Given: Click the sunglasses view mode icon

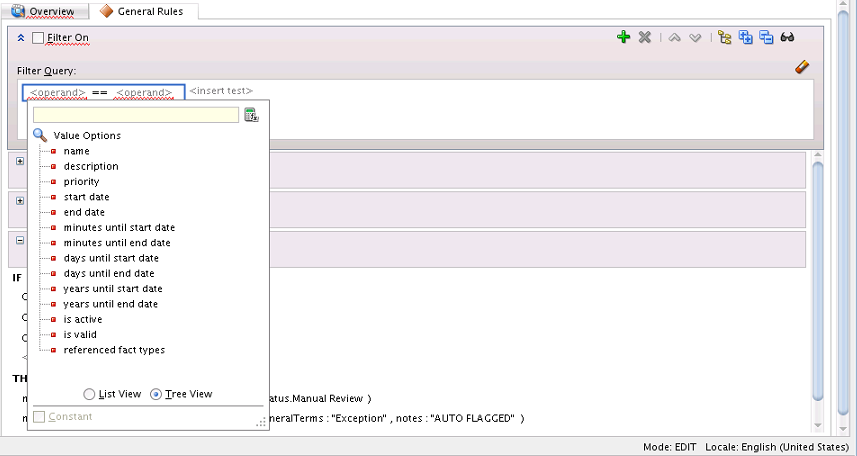Looking at the screenshot, I should click(787, 37).
